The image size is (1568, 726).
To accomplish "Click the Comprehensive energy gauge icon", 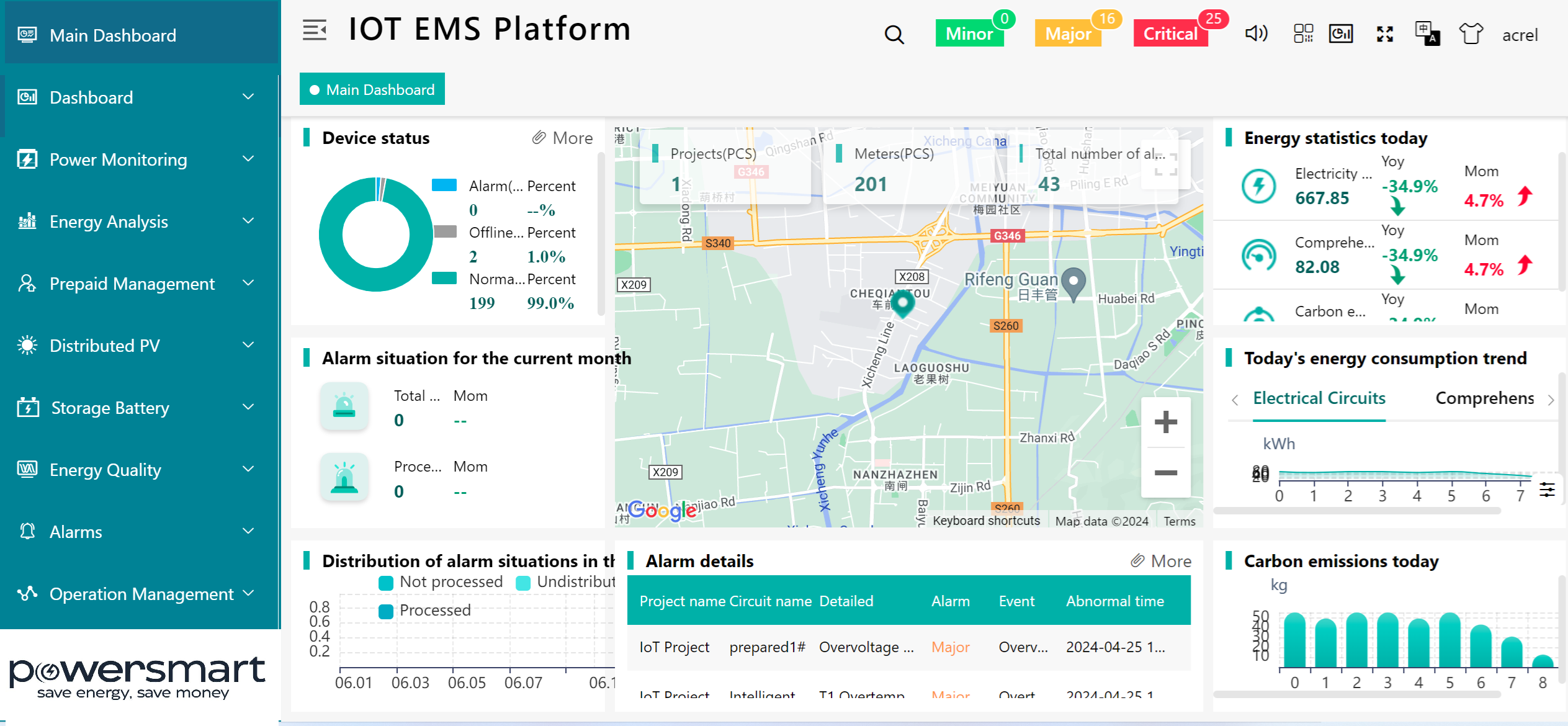I will click(x=1259, y=255).
